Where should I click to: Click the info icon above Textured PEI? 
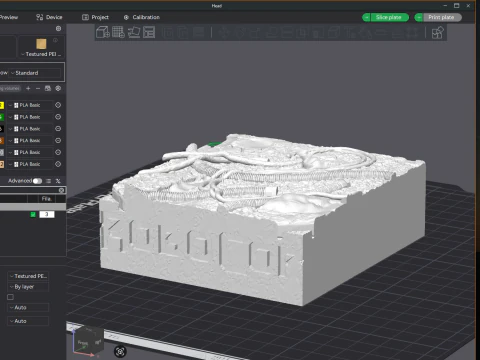tap(55, 40)
